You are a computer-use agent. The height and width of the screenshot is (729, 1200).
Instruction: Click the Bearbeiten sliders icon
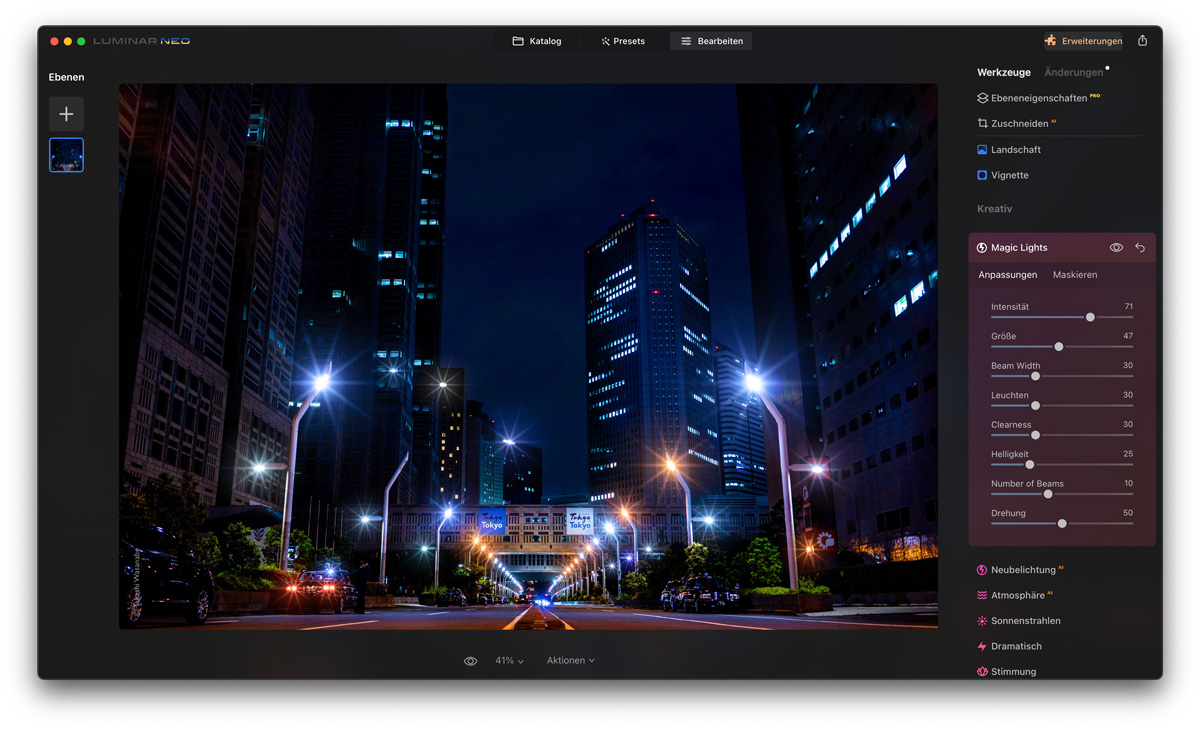click(x=686, y=41)
